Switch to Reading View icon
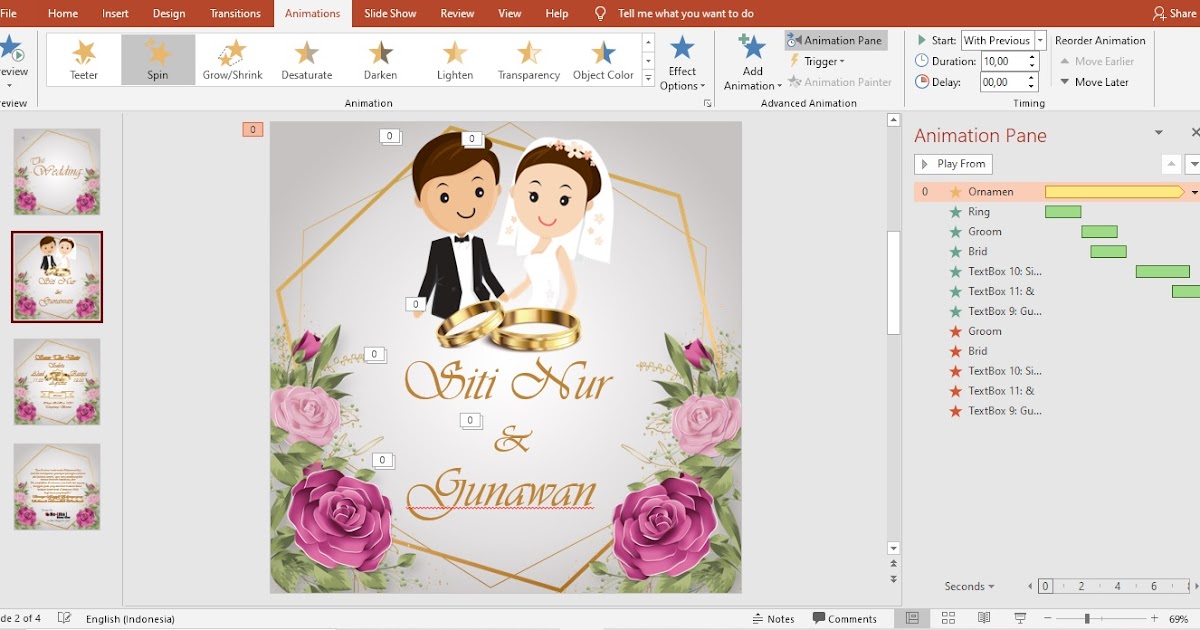1200x630 pixels. 983,618
